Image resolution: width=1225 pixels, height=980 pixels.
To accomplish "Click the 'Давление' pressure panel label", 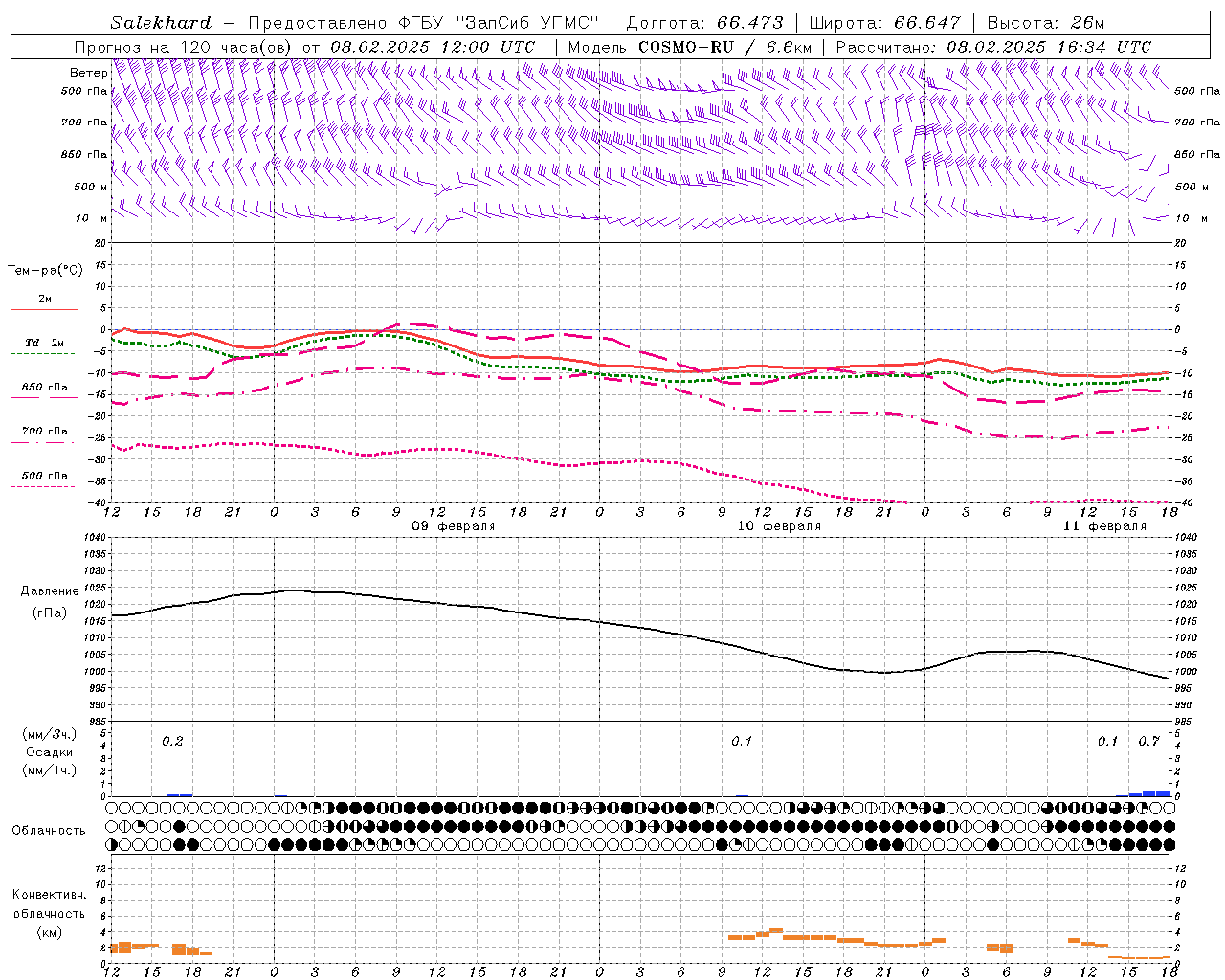I will (49, 591).
